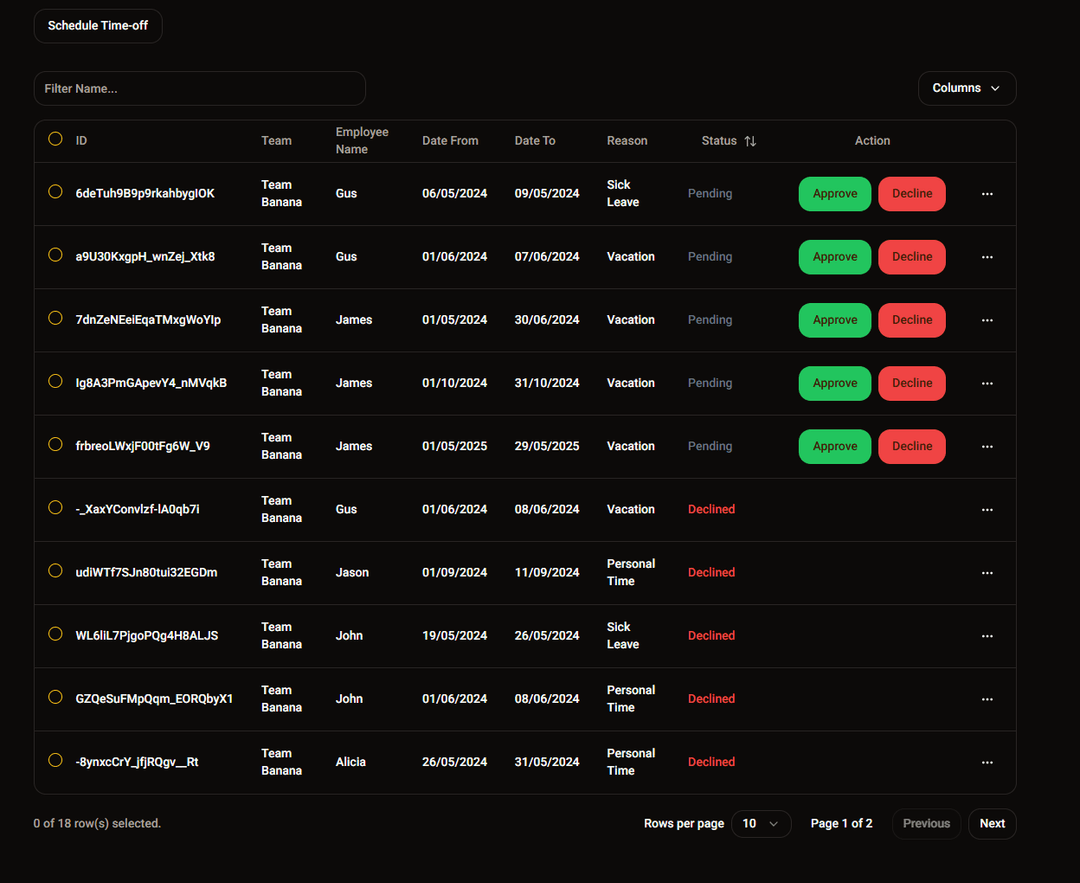Select the row with ID udiWTf7SJn80tui32EGDm

55,571
